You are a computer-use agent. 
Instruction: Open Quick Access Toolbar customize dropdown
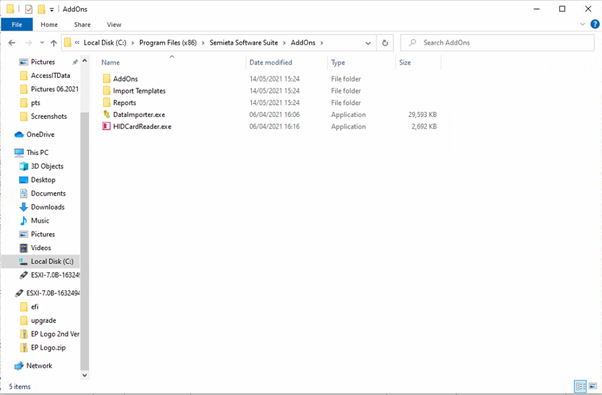[x=51, y=9]
